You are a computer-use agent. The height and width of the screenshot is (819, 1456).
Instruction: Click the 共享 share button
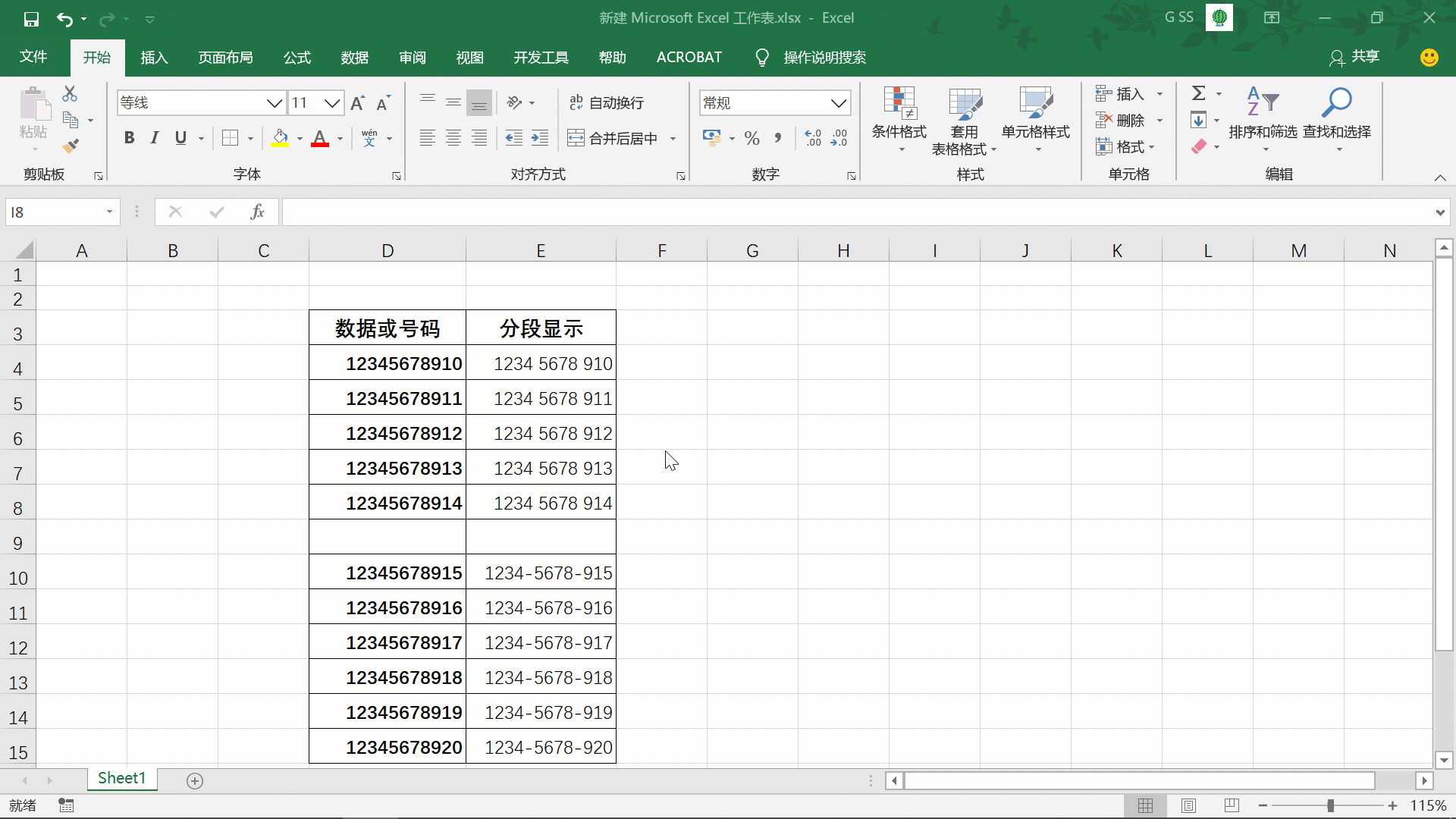click(x=1354, y=57)
